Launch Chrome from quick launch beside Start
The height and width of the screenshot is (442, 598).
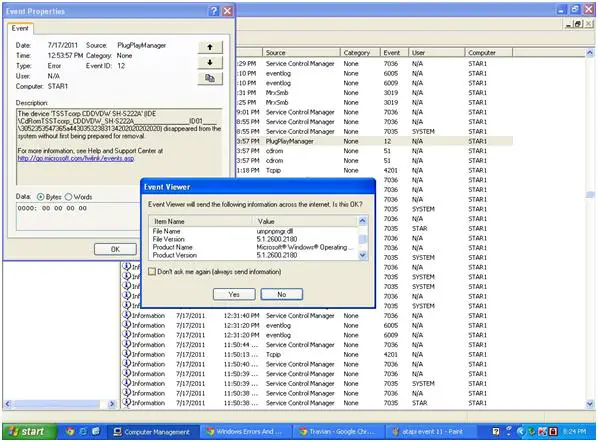(70, 431)
